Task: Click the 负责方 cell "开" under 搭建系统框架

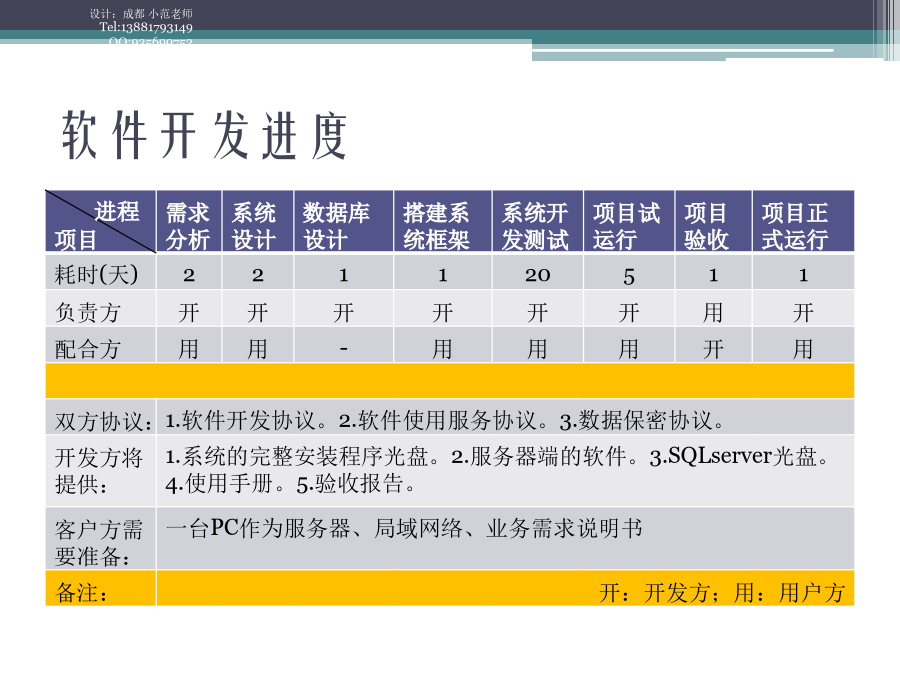Action: pyautogui.click(x=443, y=313)
